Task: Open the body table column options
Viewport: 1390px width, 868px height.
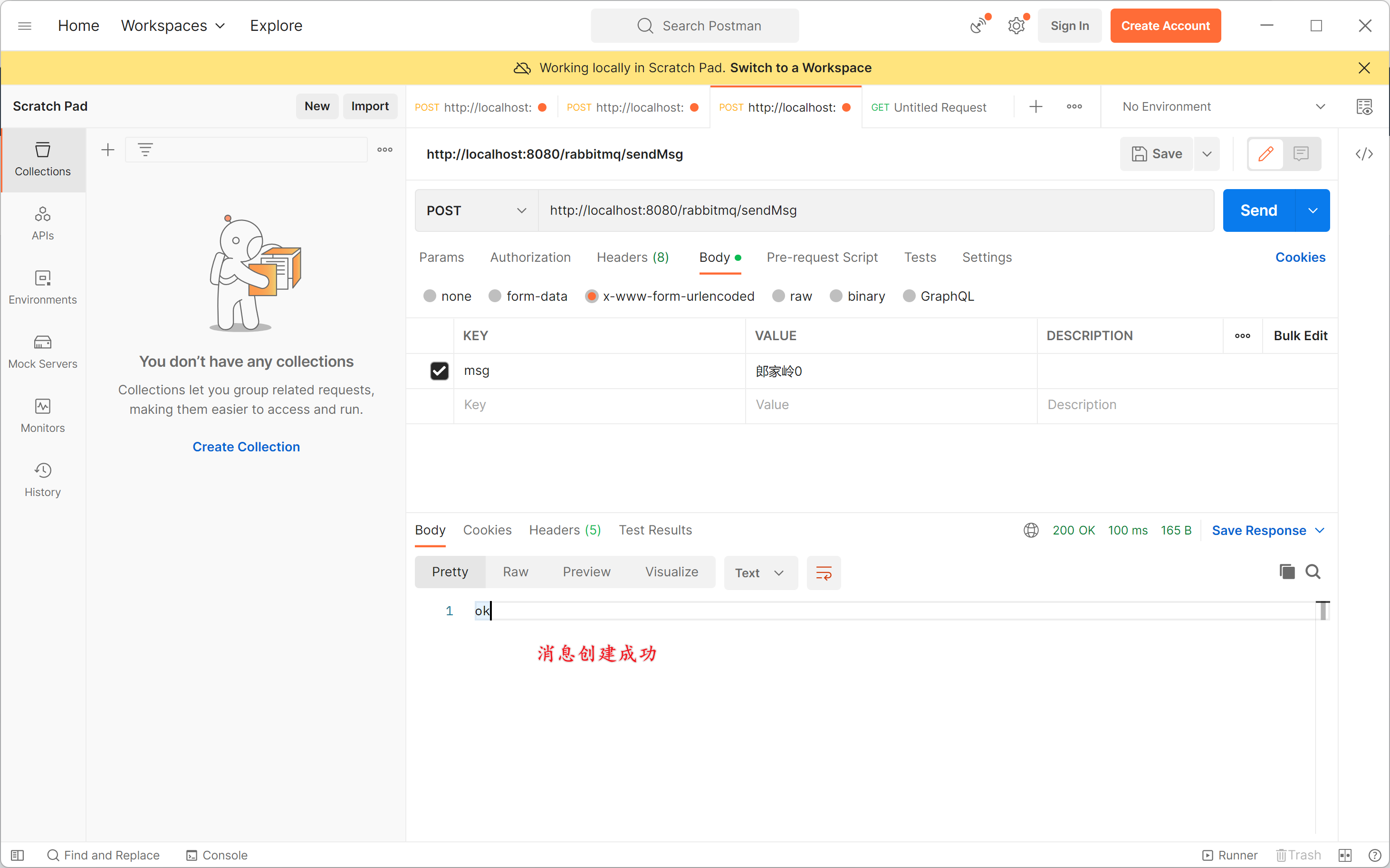Action: (x=1242, y=336)
